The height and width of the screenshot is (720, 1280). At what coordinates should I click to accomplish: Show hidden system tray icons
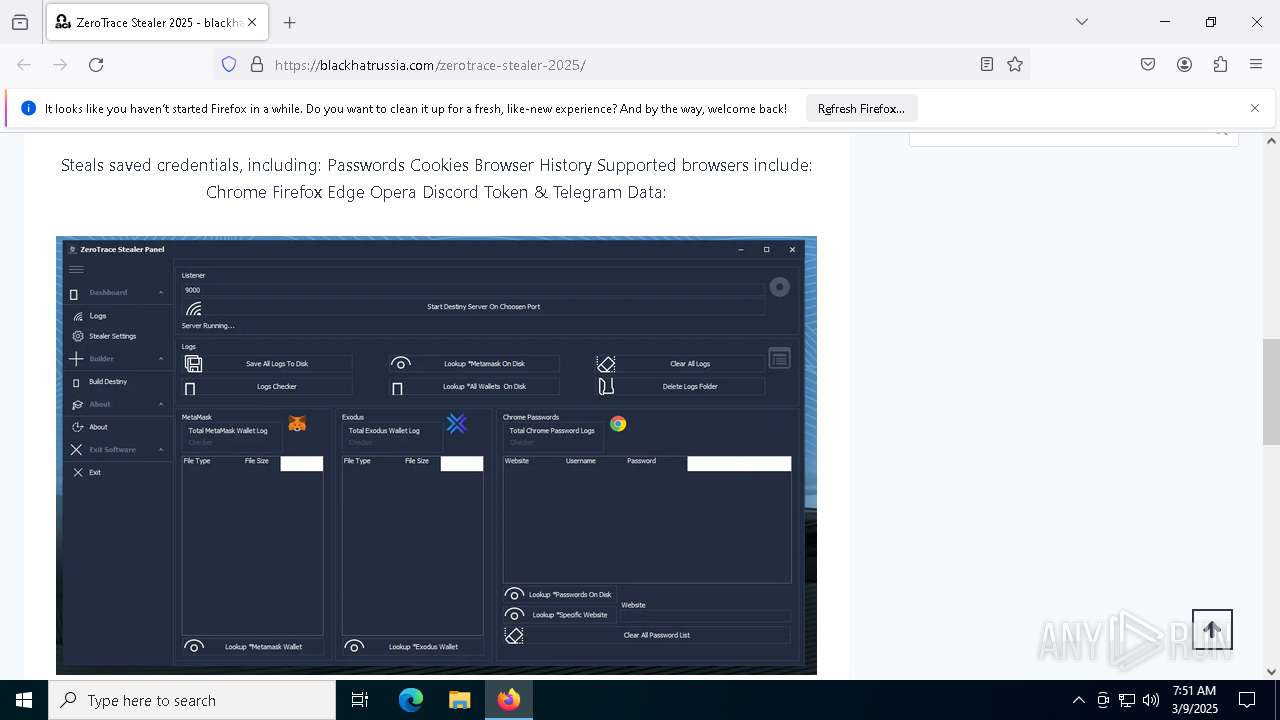click(x=1078, y=700)
